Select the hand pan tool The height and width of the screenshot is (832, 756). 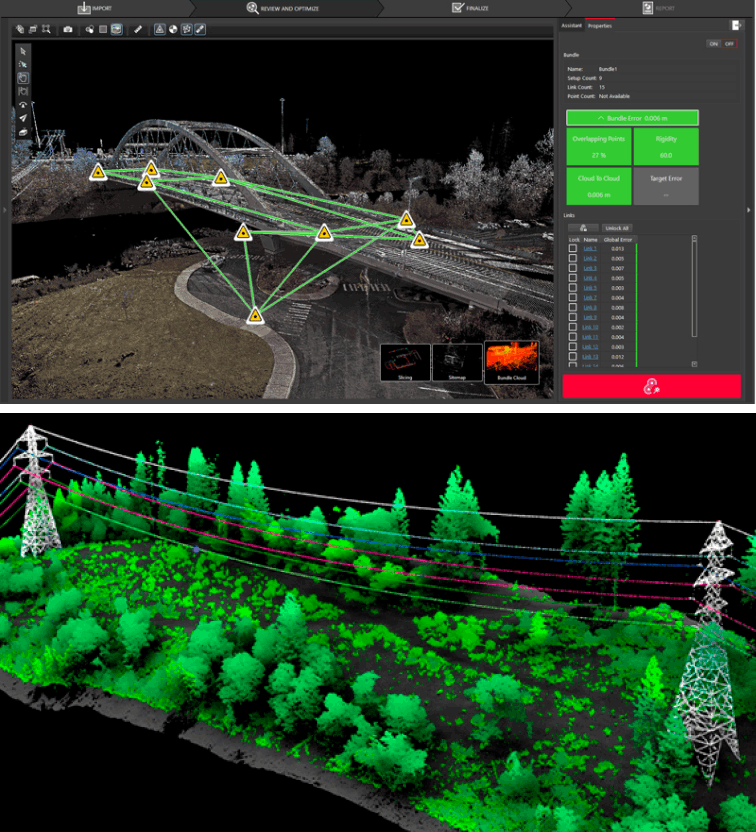23,78
